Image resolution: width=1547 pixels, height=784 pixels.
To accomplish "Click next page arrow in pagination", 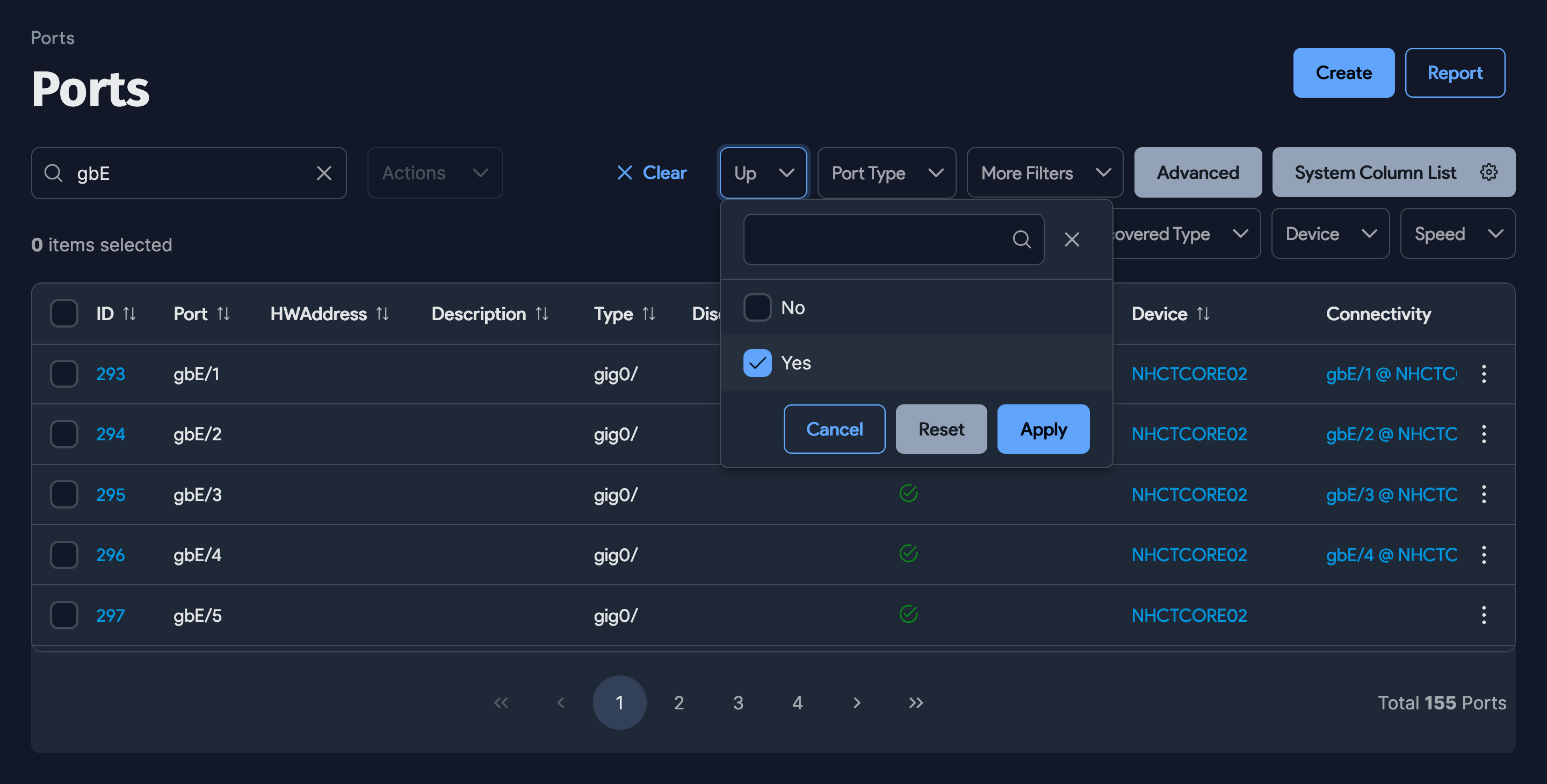I will click(x=856, y=702).
